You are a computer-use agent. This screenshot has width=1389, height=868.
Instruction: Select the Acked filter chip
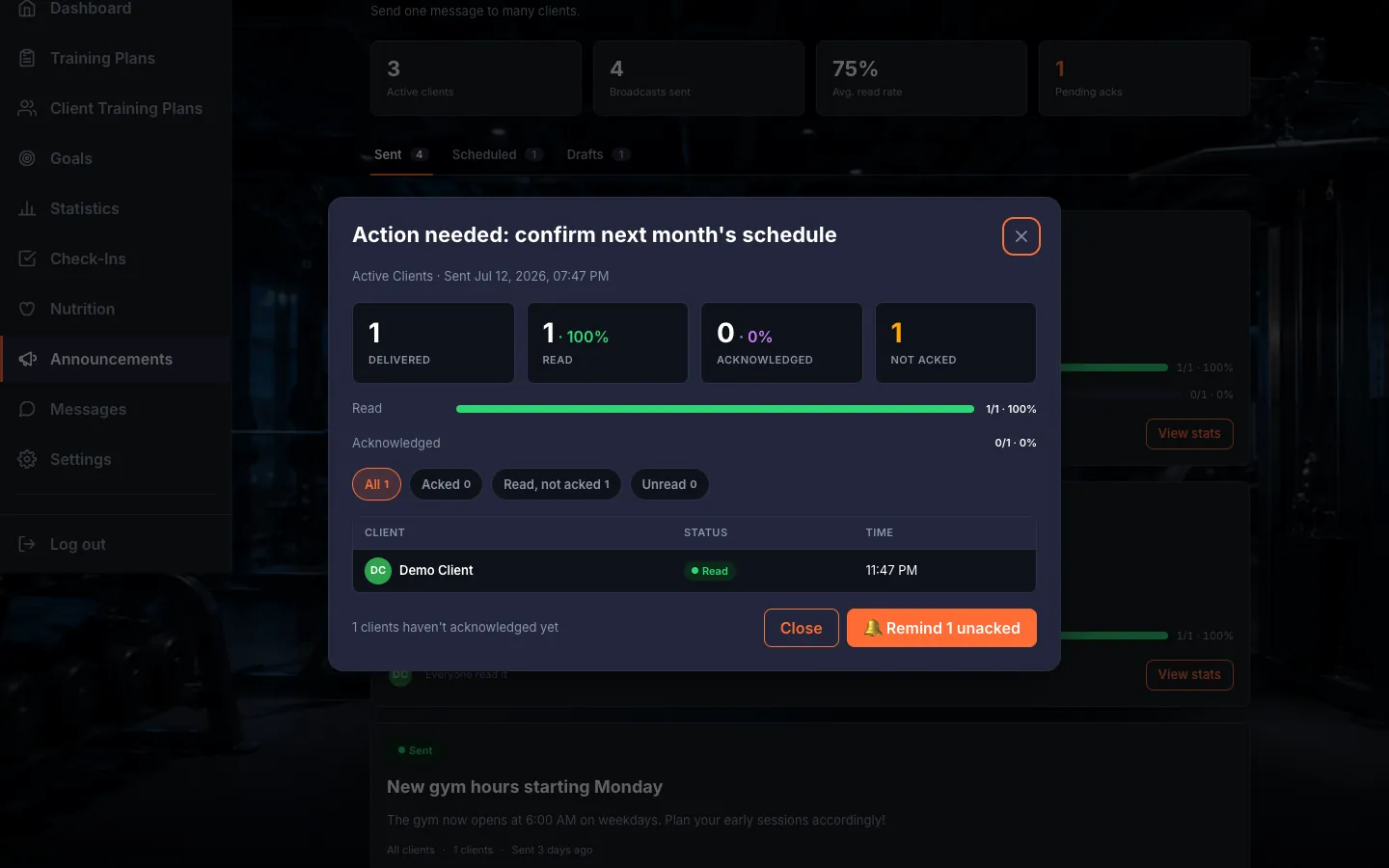(x=446, y=484)
